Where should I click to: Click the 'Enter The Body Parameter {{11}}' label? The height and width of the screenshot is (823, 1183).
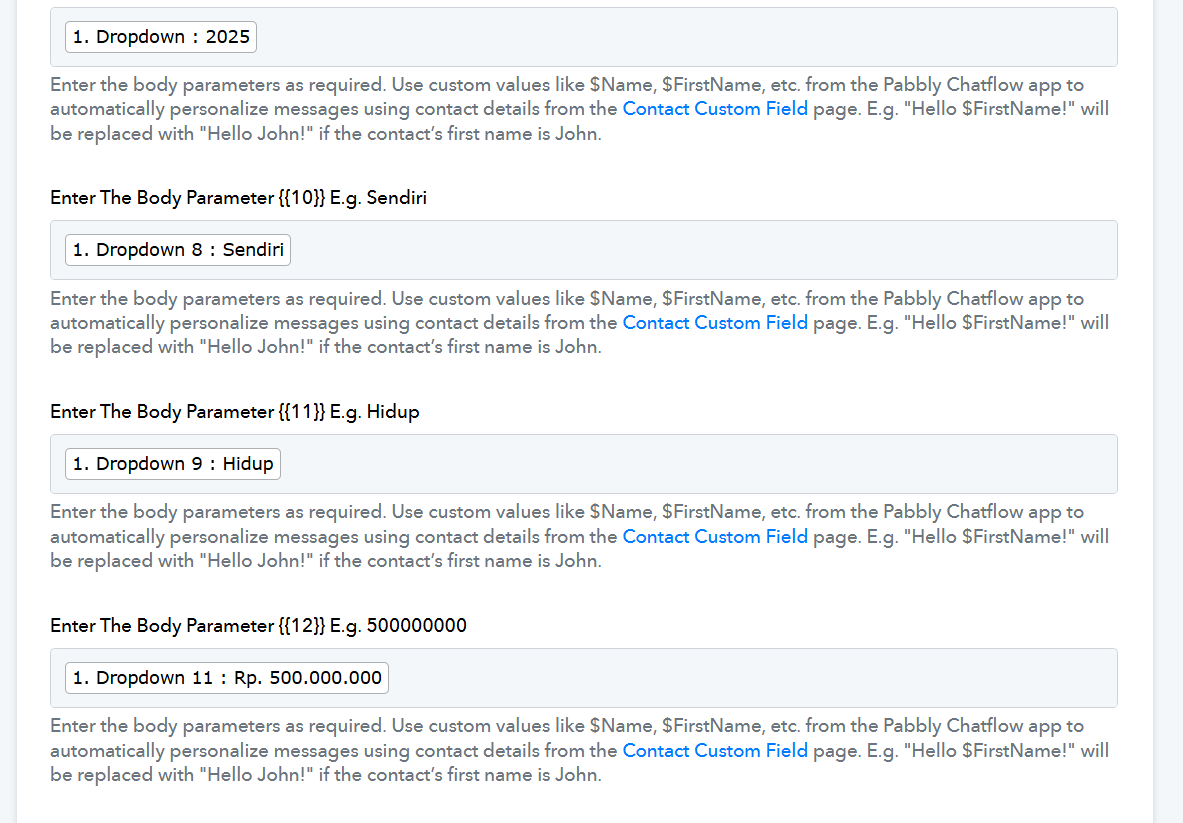[234, 412]
